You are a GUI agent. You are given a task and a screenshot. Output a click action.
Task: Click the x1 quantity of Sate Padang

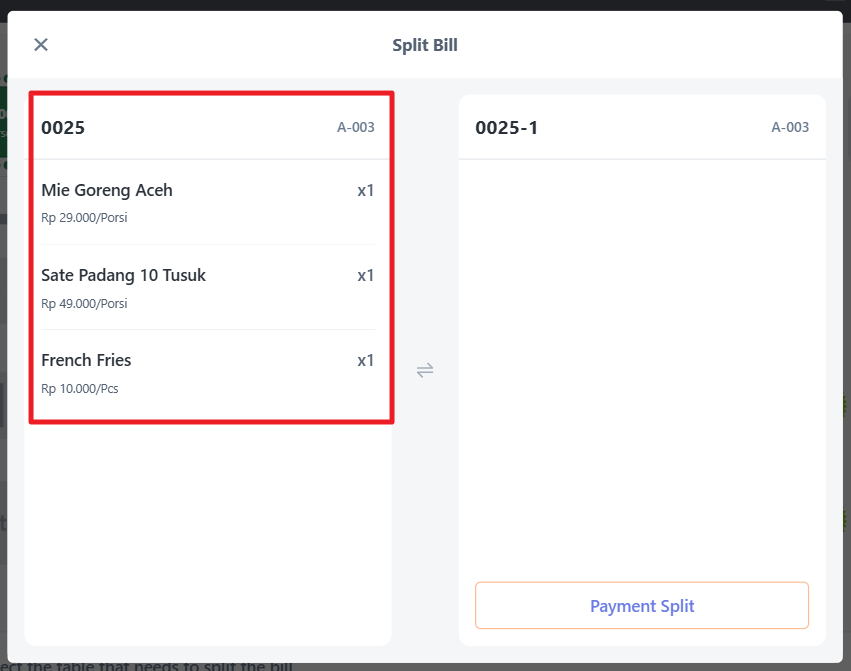(365, 275)
